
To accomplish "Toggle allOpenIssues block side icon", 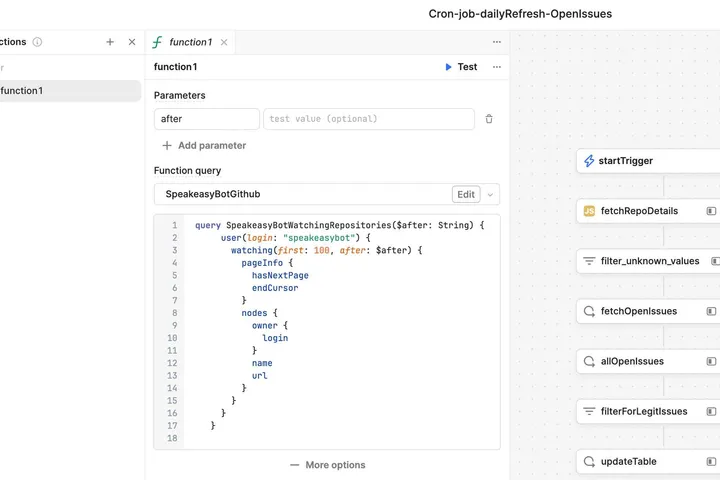I will [x=711, y=361].
